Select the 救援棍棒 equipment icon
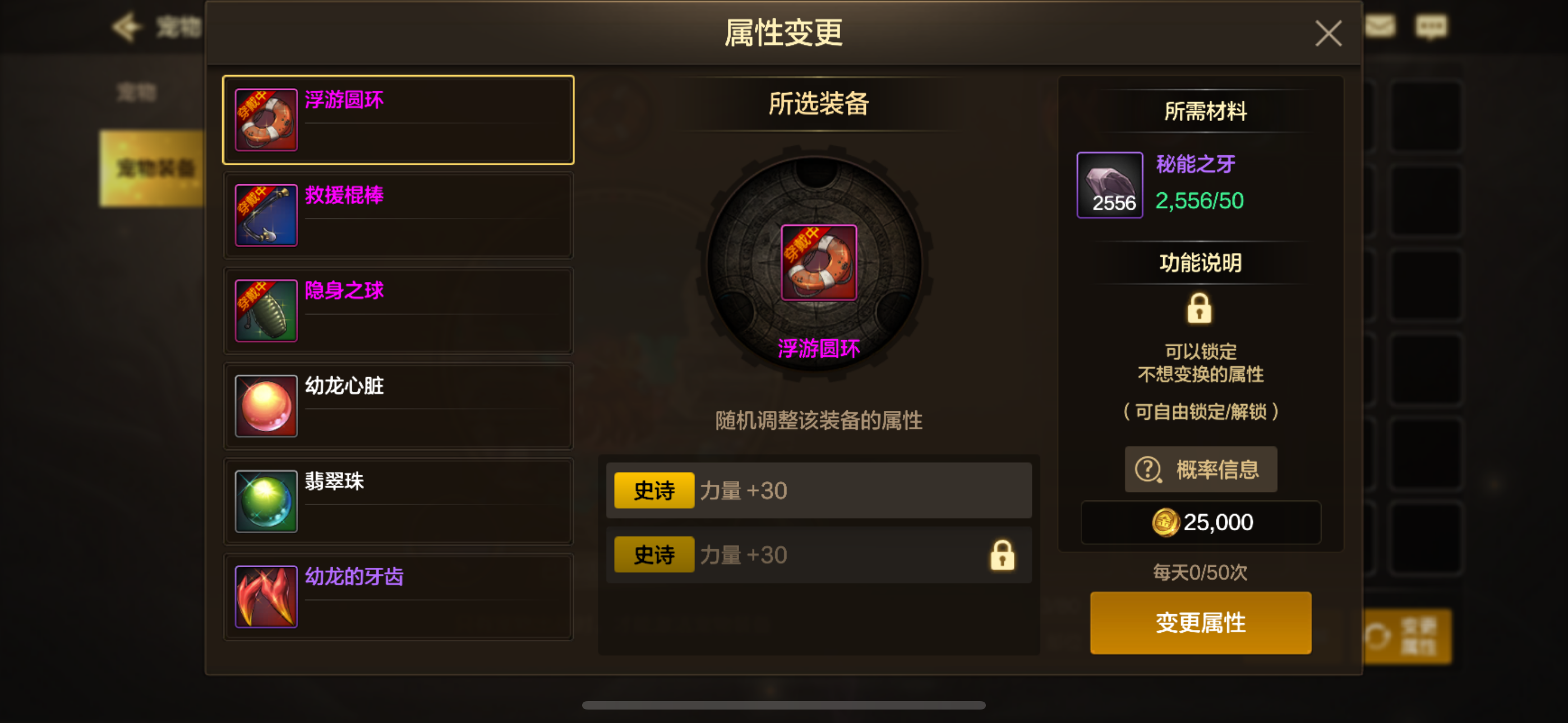This screenshot has width=1568, height=723. click(x=266, y=215)
